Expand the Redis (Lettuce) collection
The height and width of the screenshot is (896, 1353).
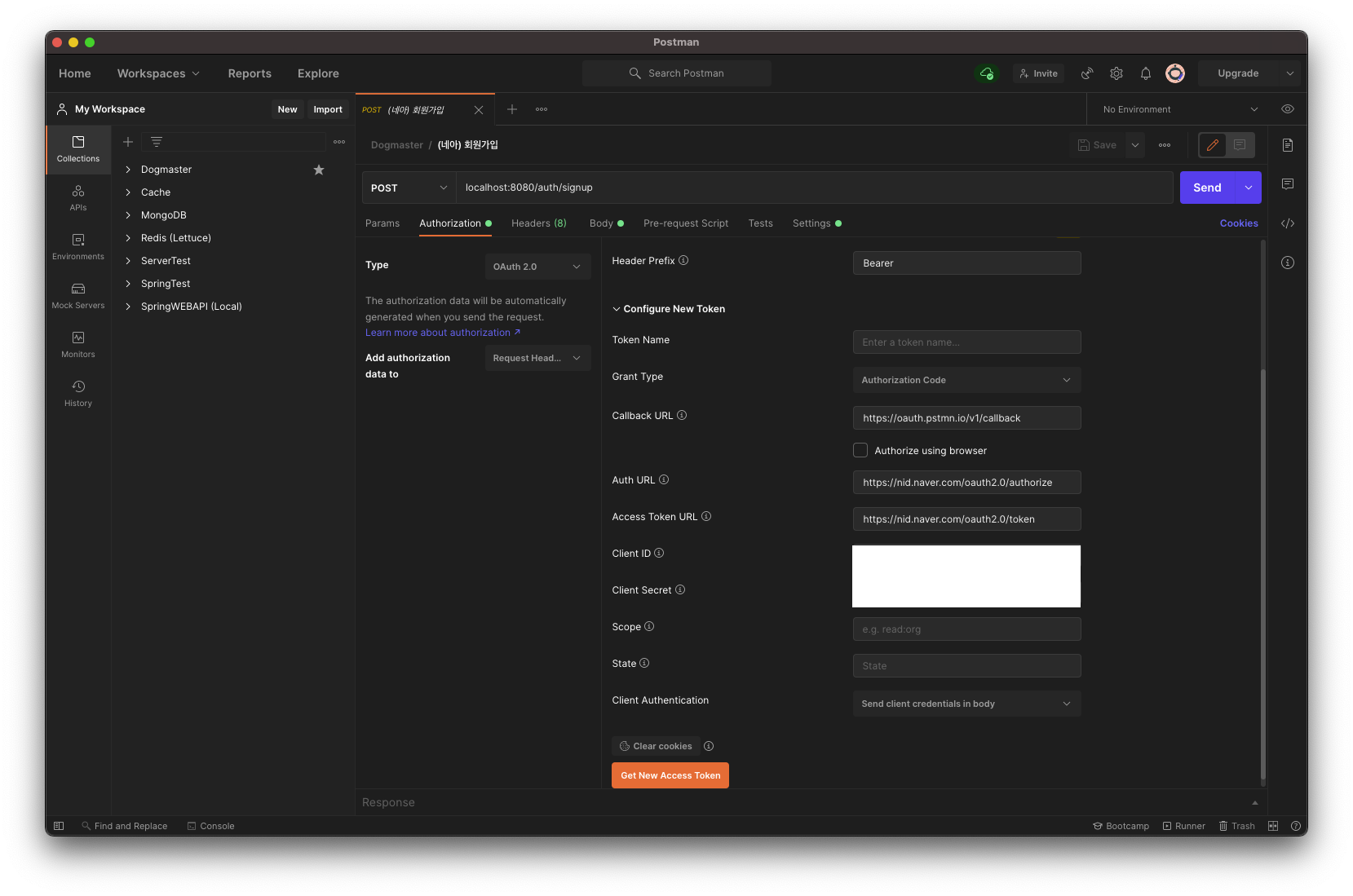point(128,238)
